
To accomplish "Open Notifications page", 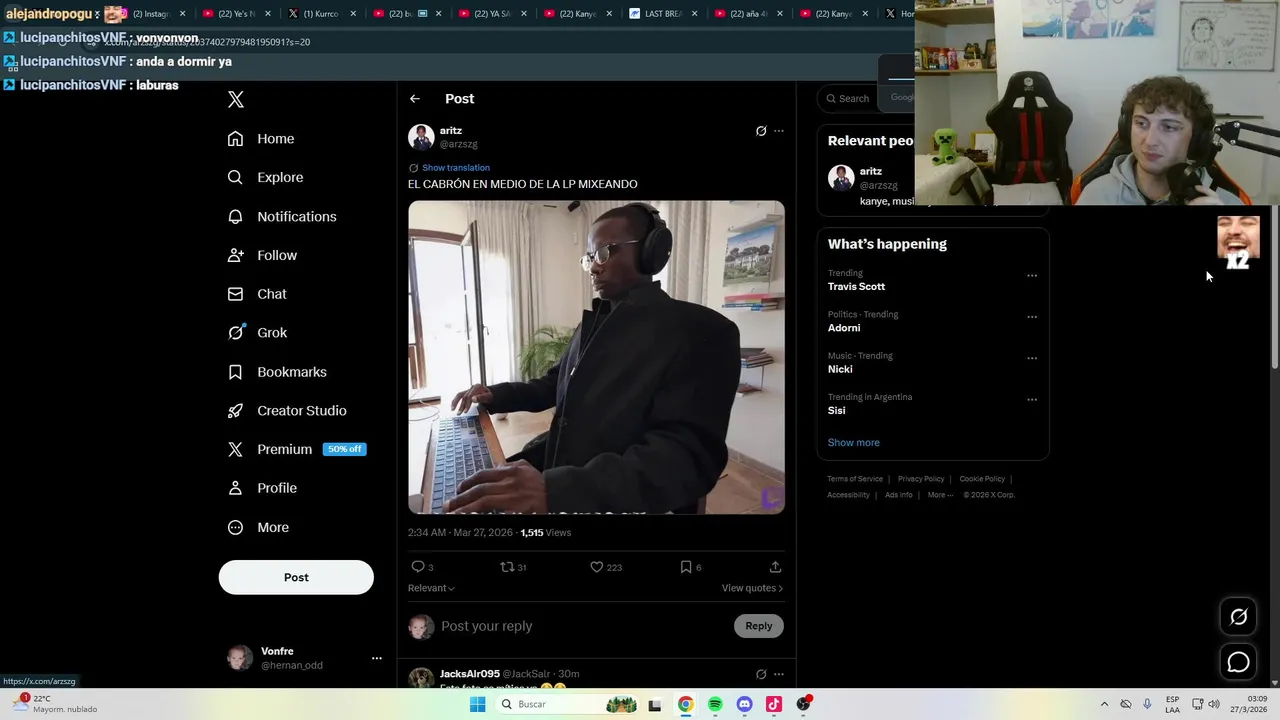I will (x=282, y=216).
